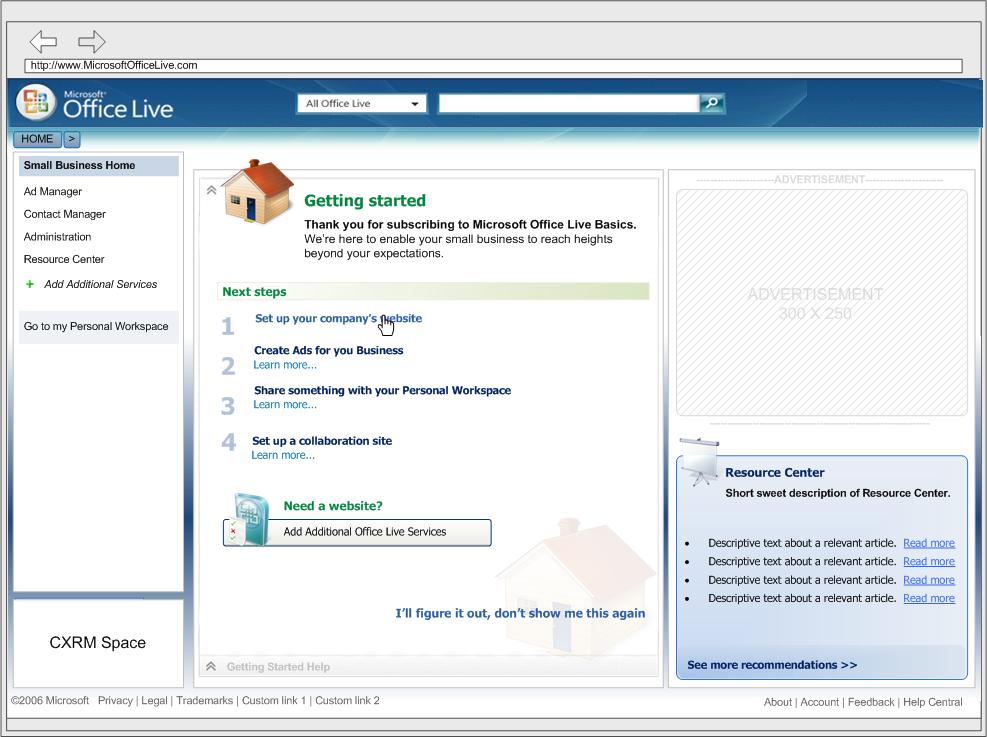Select Small Business Home in sidebar
Image resolution: width=987 pixels, height=737 pixels.
99,166
